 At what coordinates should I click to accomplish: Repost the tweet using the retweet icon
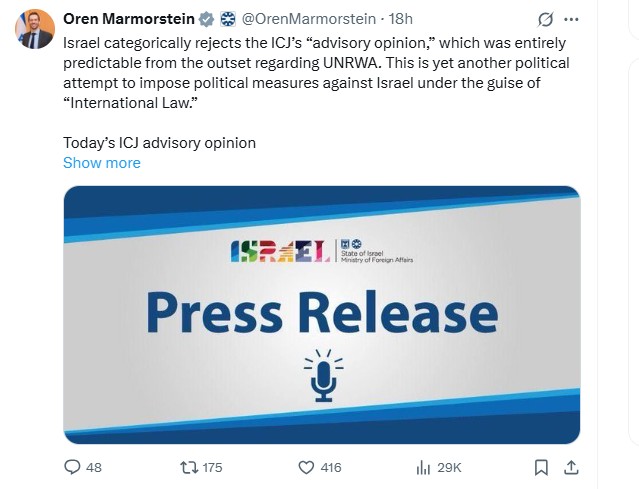coord(186,467)
